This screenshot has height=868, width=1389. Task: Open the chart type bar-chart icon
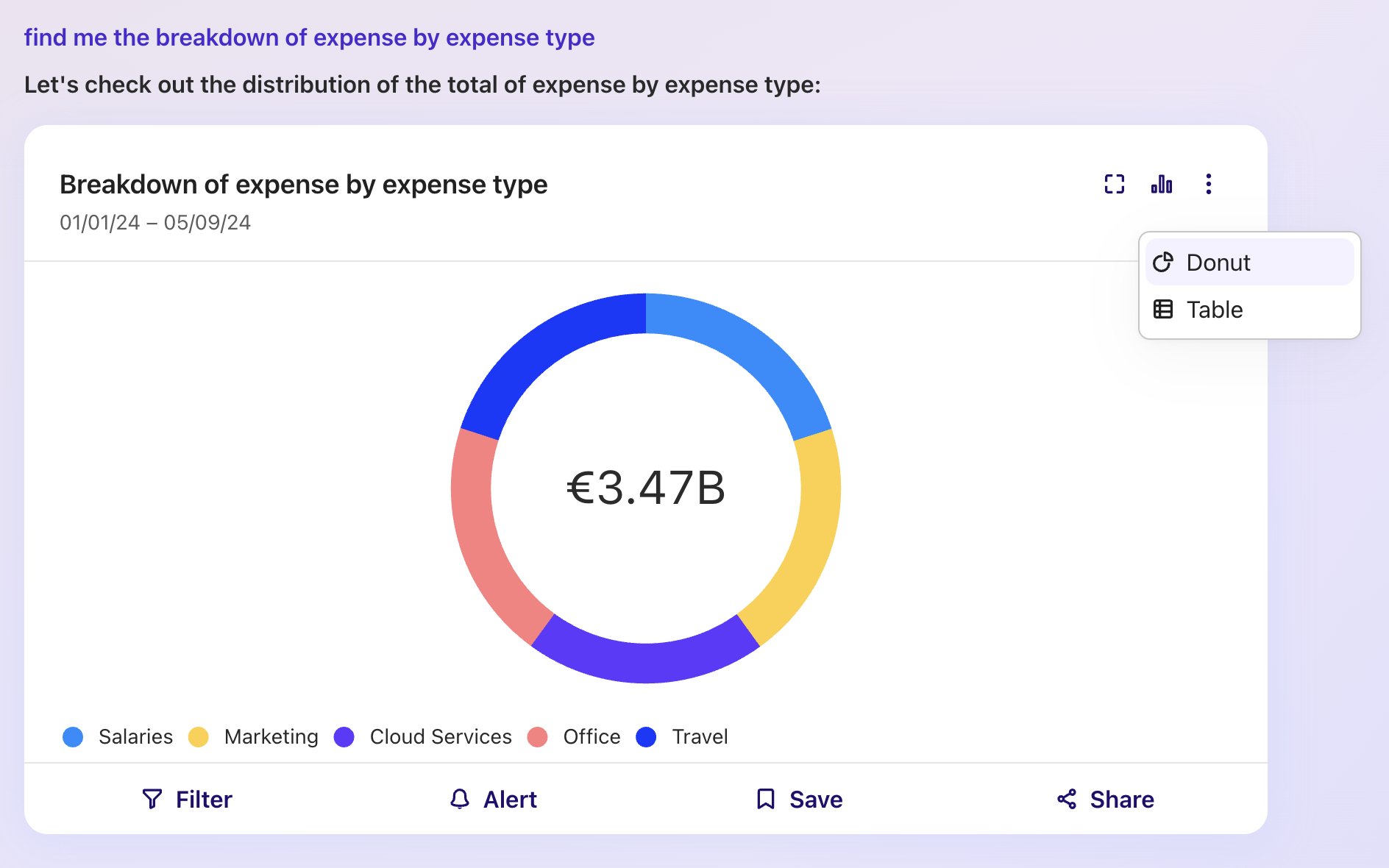click(x=1162, y=184)
